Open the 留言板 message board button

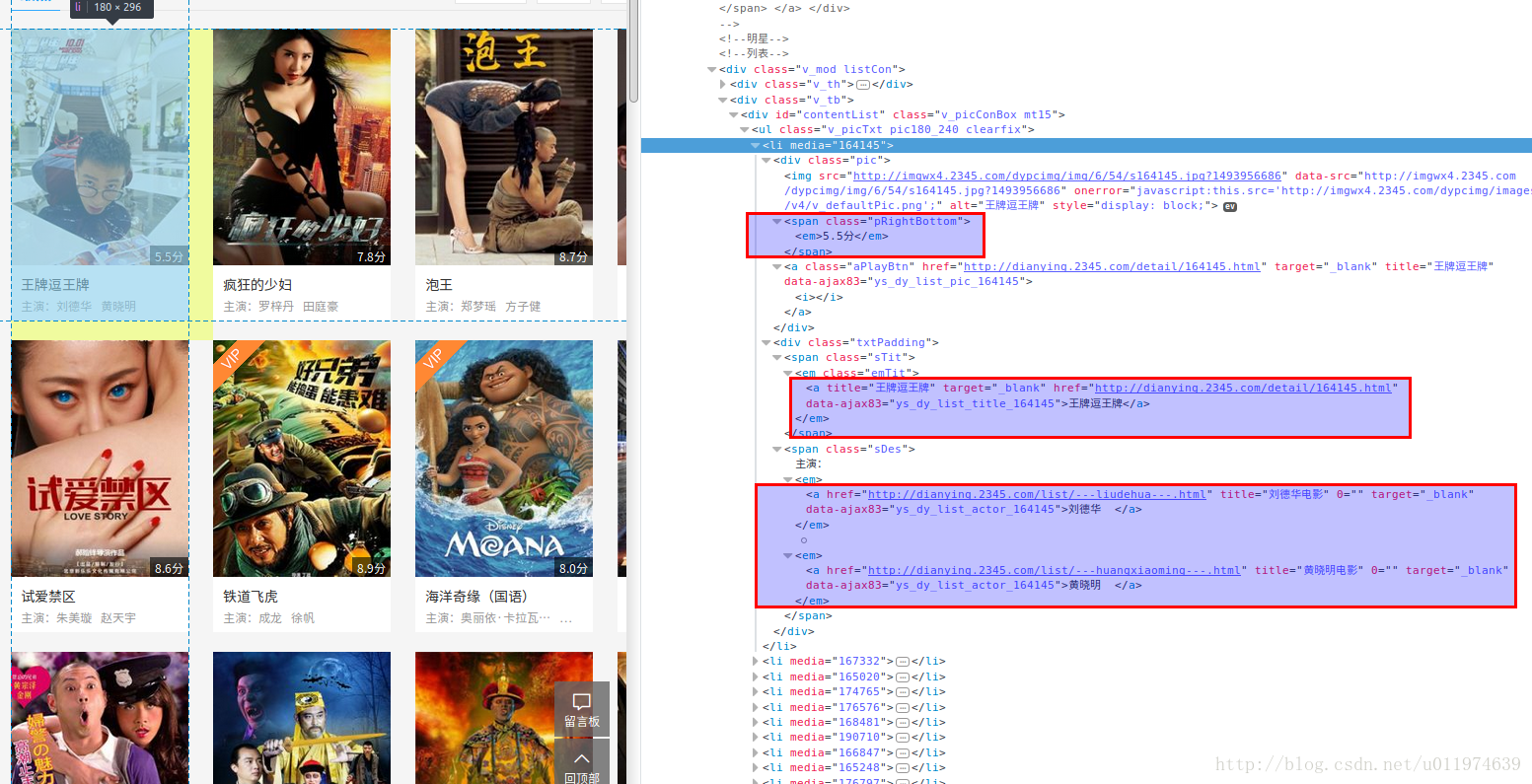point(582,709)
